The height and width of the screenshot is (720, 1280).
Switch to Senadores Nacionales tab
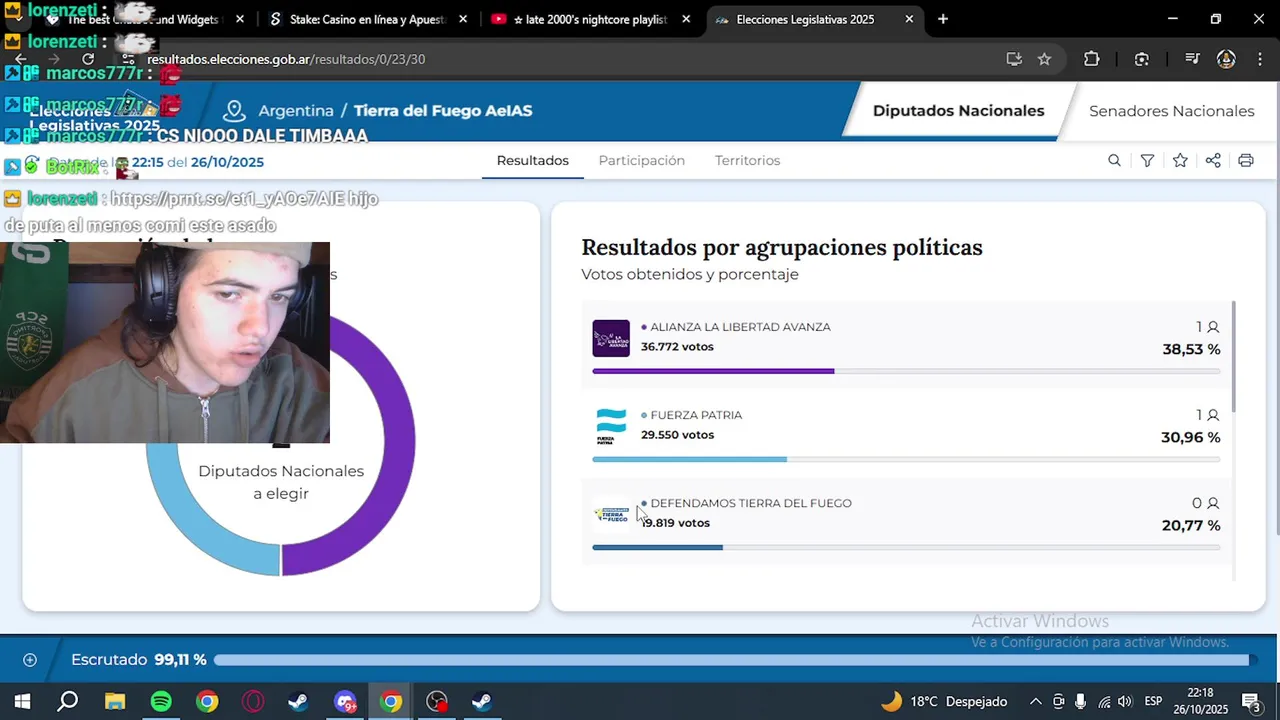pos(1171,111)
